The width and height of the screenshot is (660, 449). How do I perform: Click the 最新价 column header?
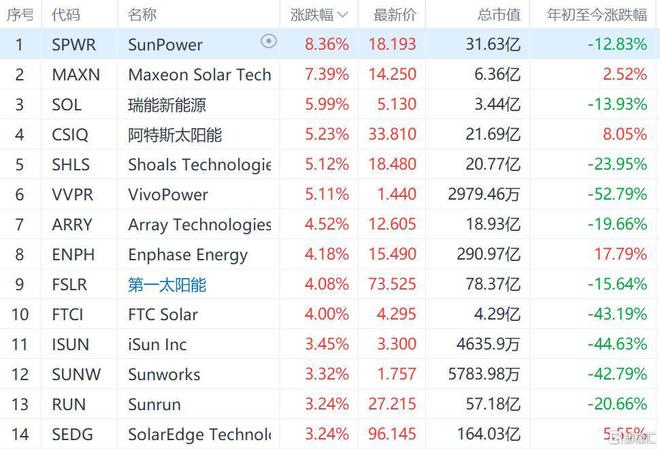click(x=394, y=15)
